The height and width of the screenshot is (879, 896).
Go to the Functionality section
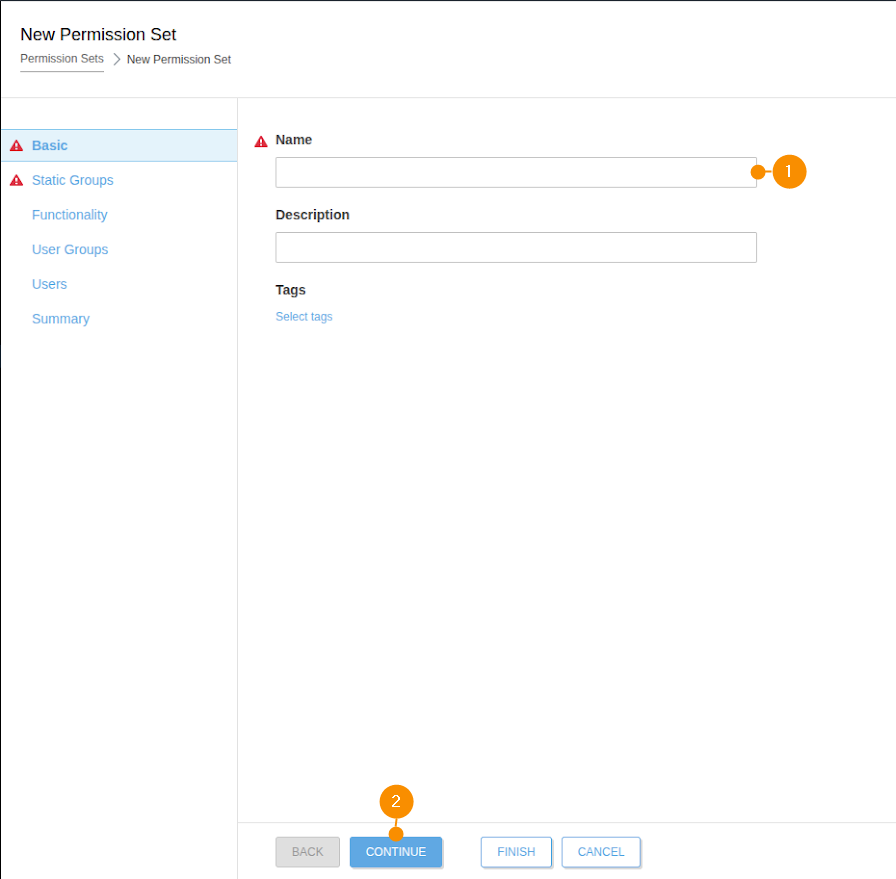(x=69, y=215)
